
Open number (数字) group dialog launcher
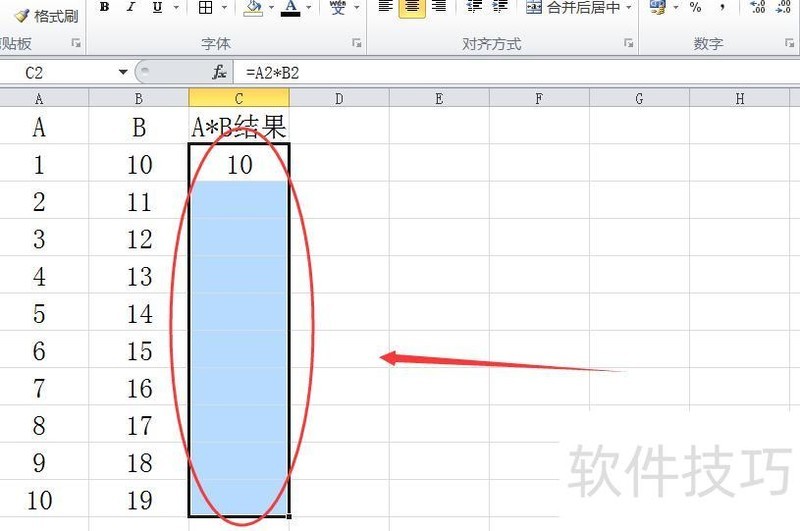789,43
